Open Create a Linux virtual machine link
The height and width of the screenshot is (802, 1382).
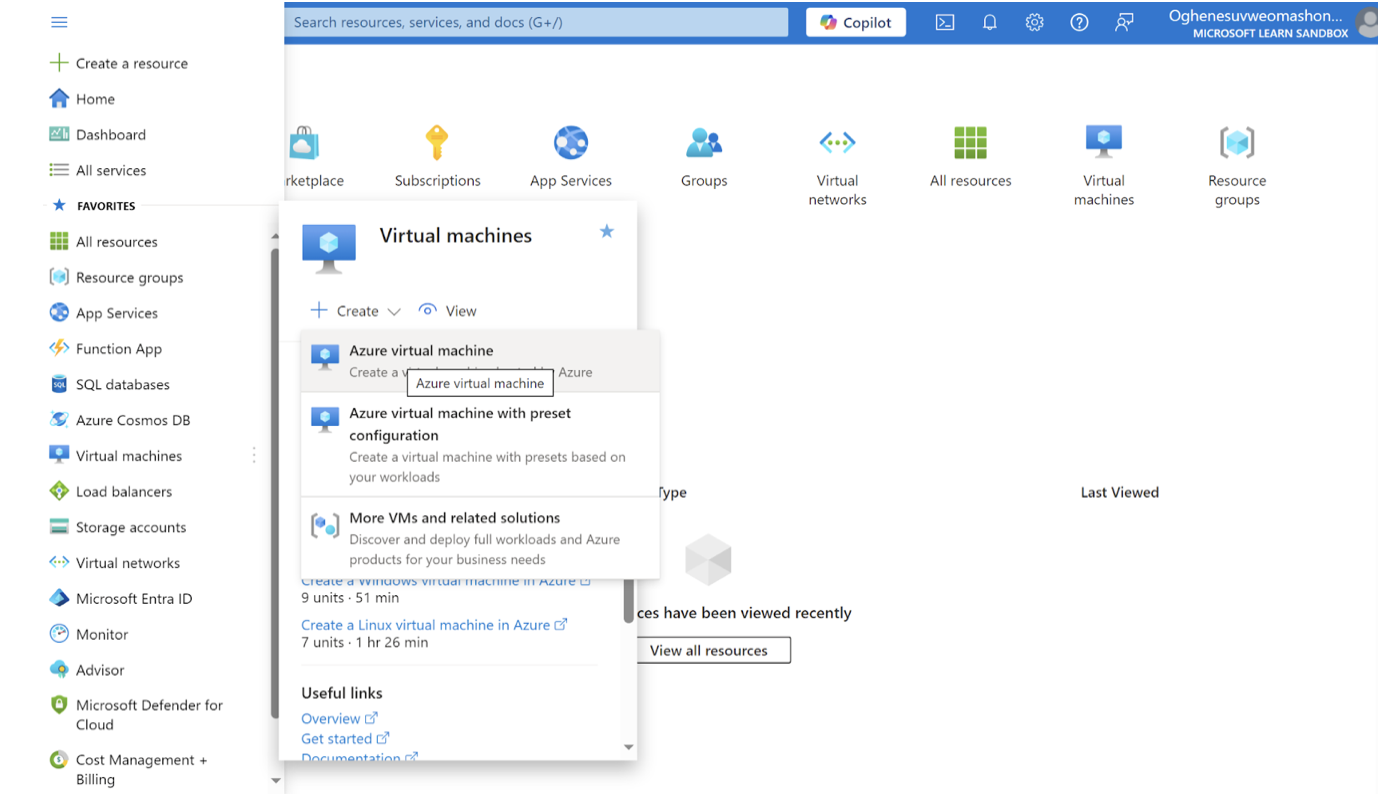(434, 625)
